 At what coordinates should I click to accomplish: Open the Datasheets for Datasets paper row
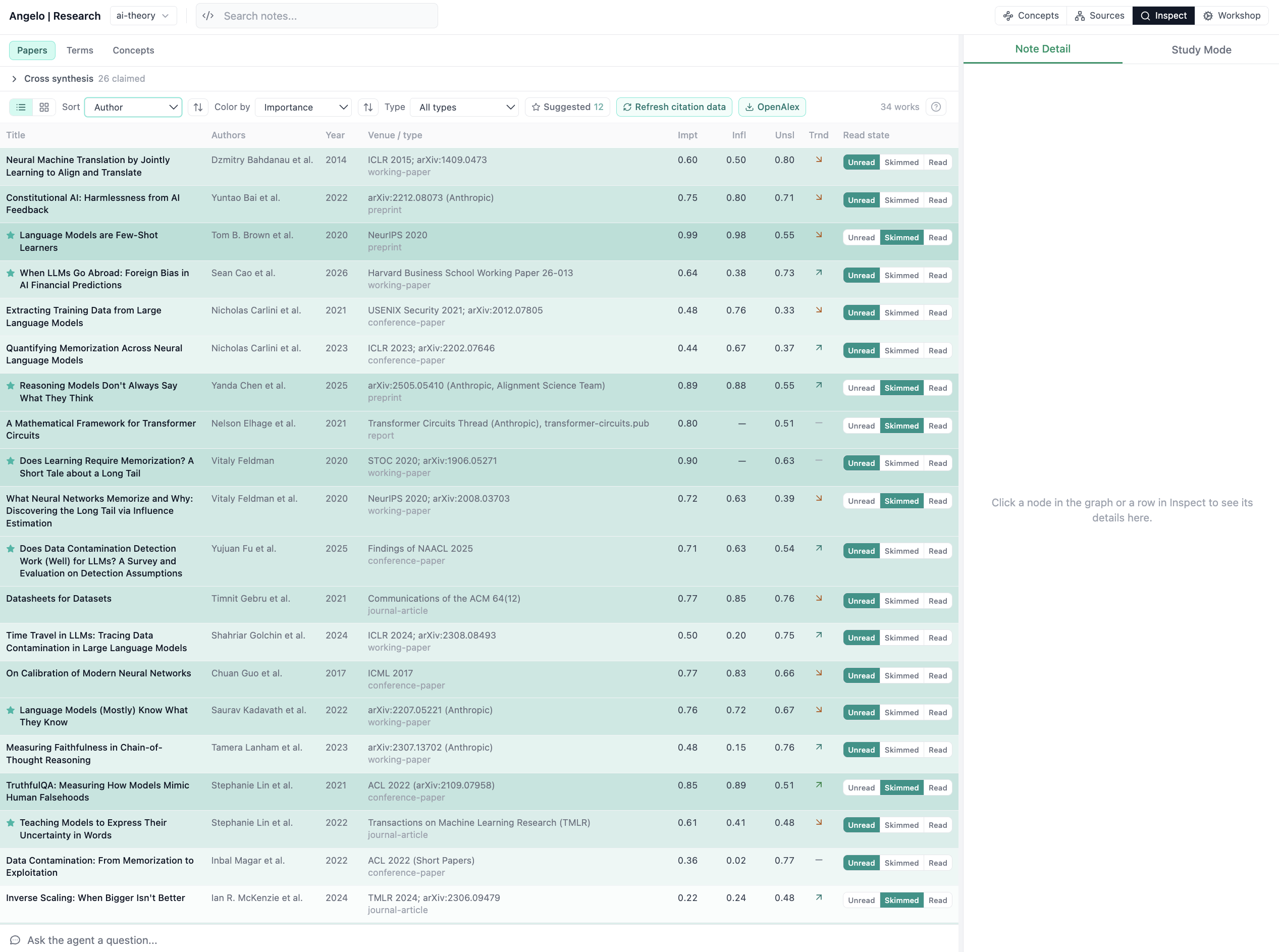(x=479, y=605)
